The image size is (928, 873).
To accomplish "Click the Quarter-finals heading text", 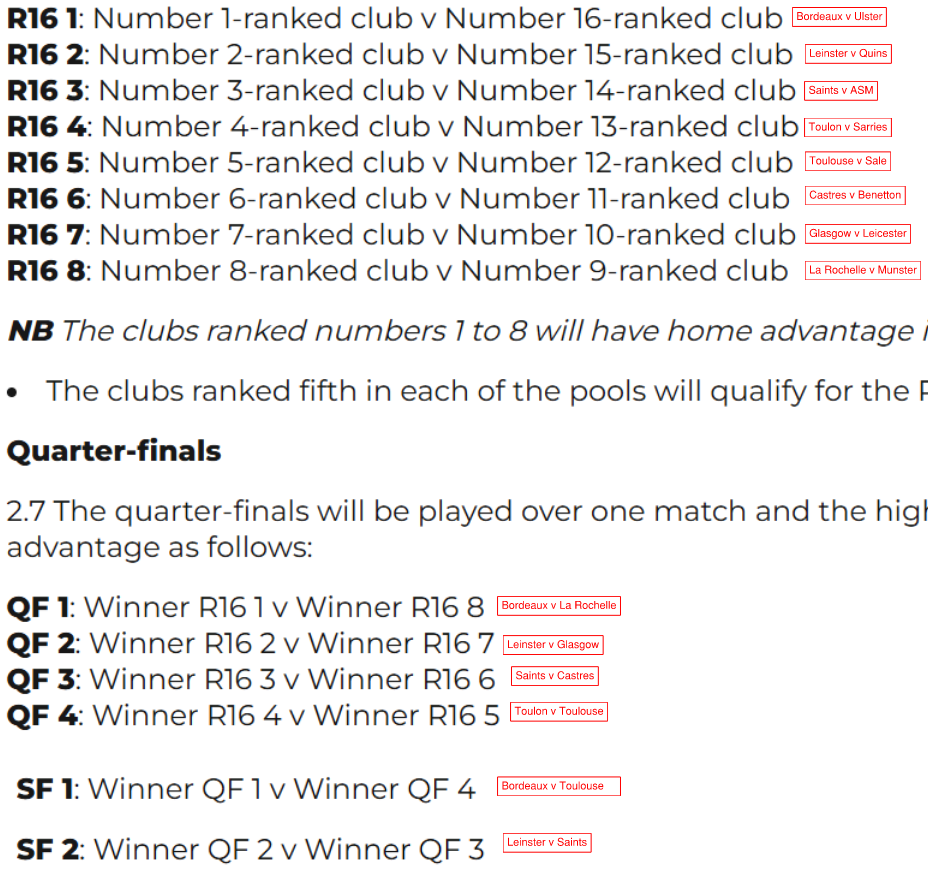I will coord(114,451).
